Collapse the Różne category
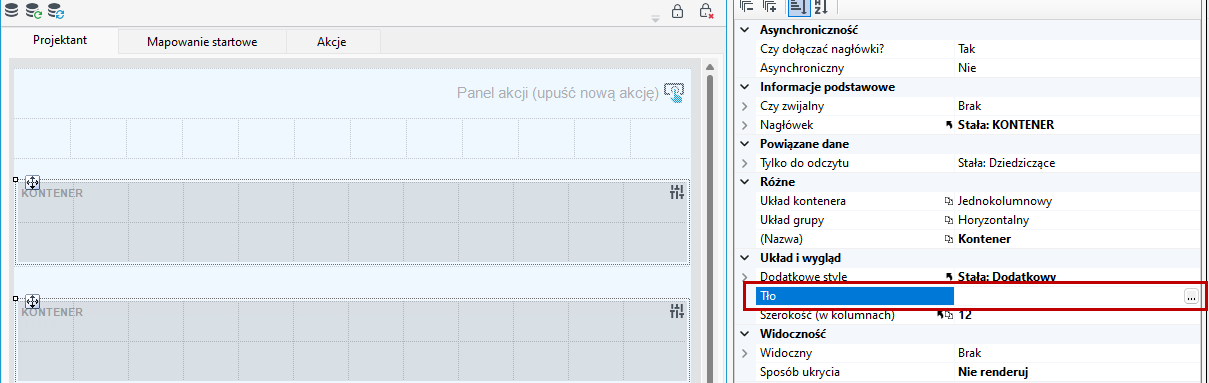Screen dimensions: 1209x383 tap(744, 182)
